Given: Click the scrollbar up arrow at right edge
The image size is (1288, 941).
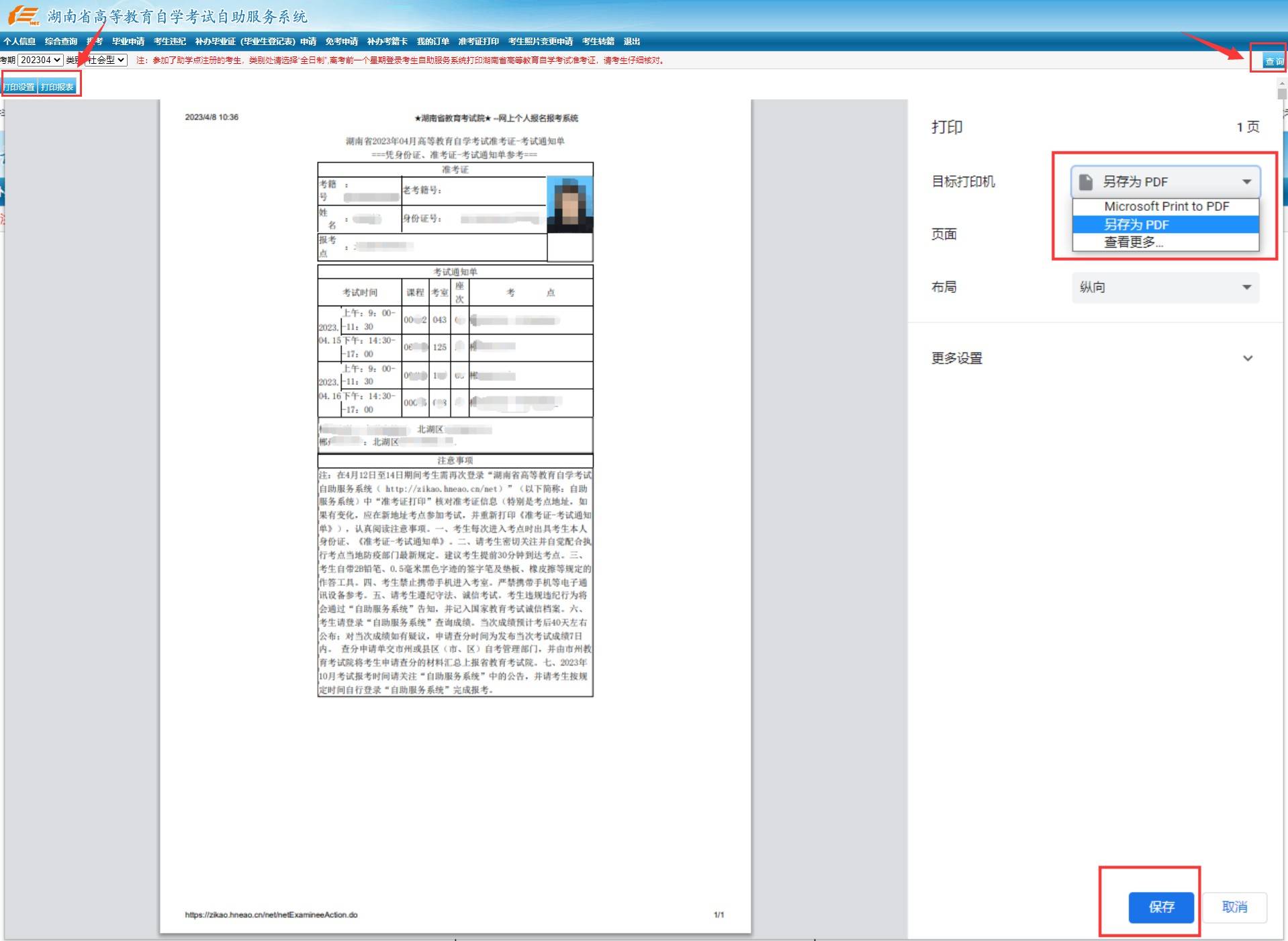Looking at the screenshot, I should coord(1282,83).
